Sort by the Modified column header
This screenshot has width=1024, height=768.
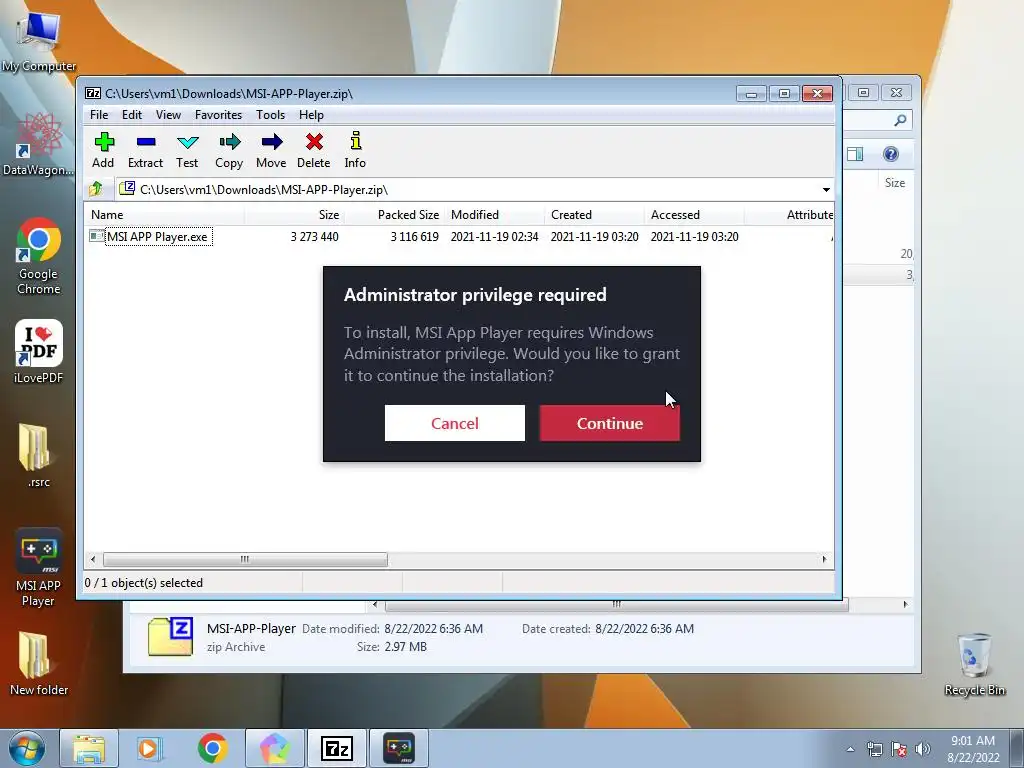(494, 215)
